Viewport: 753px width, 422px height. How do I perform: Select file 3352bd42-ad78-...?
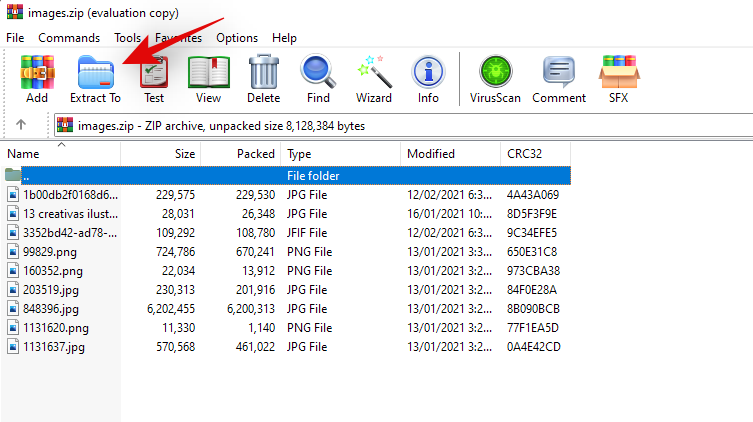point(70,233)
